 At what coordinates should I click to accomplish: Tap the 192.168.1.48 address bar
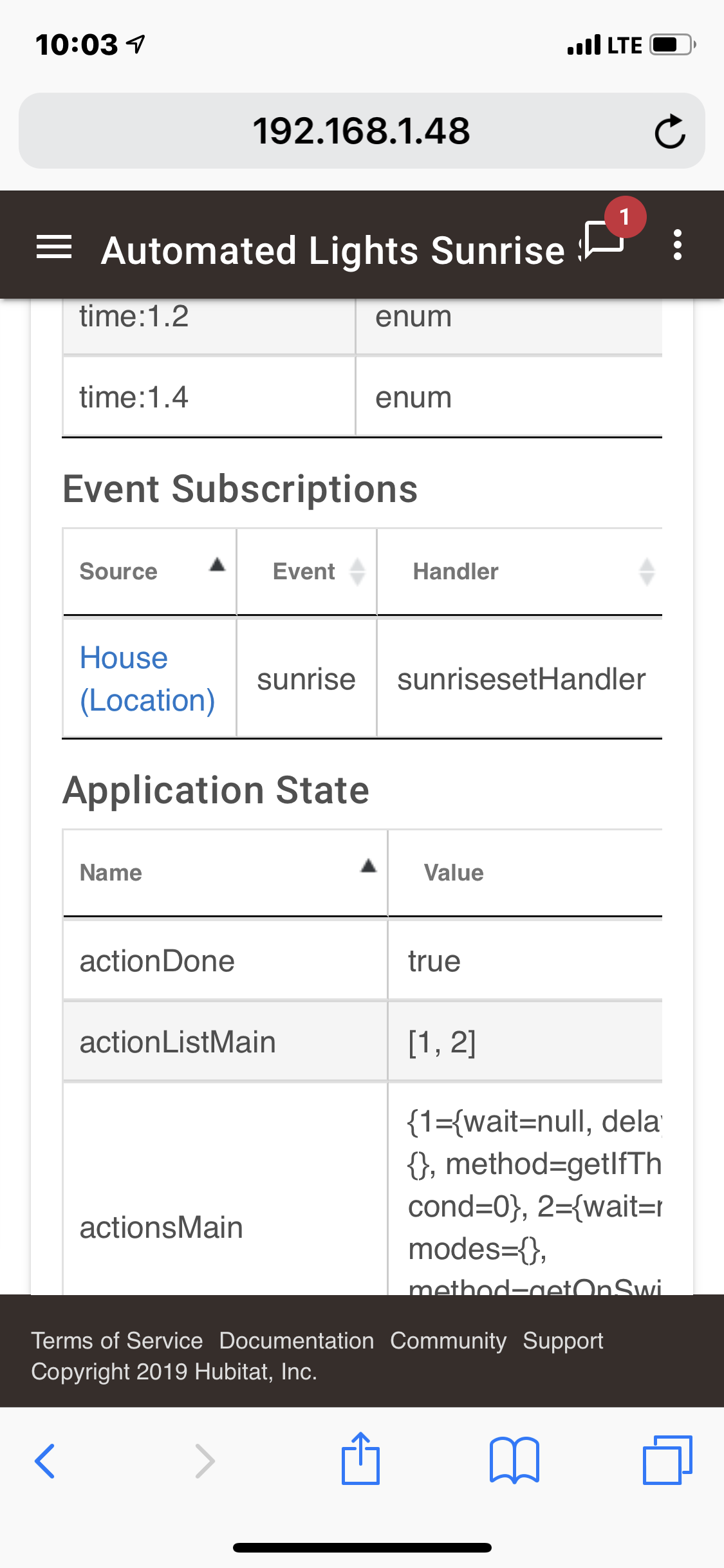coord(360,131)
